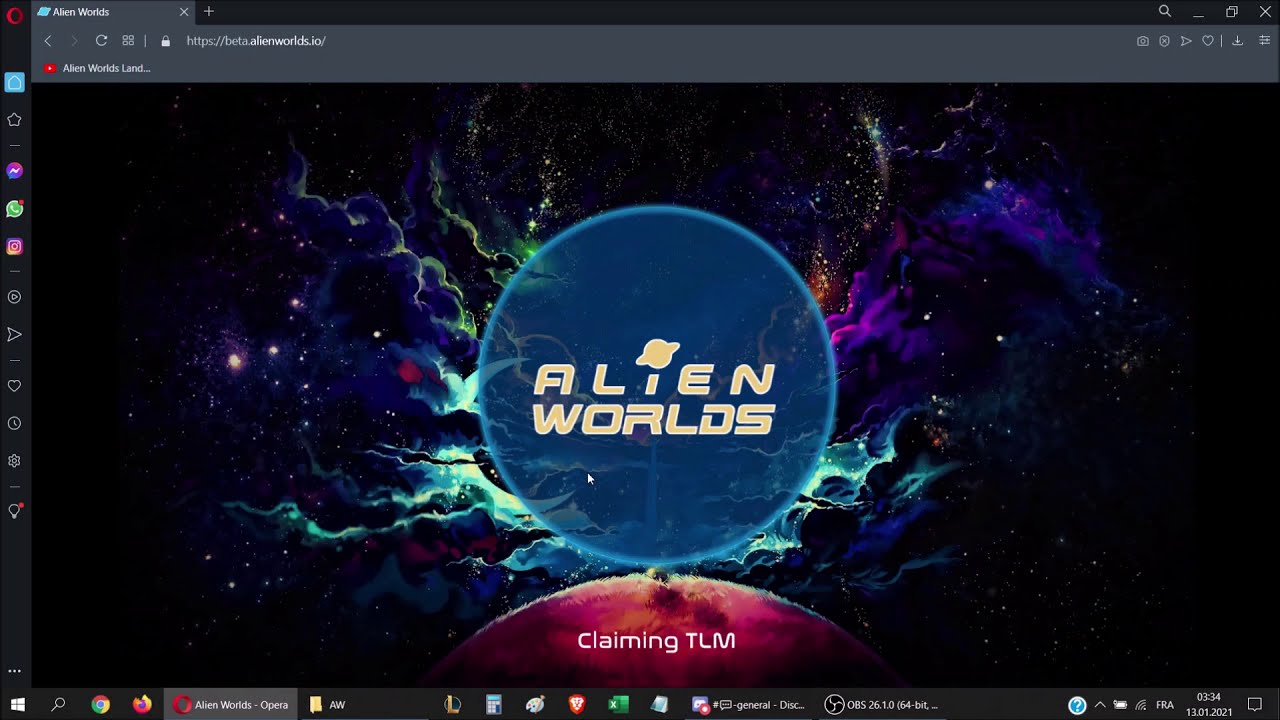This screenshot has width=1280, height=720.
Task: Open the lightbulb tips icon in sidebar
Action: (x=15, y=511)
